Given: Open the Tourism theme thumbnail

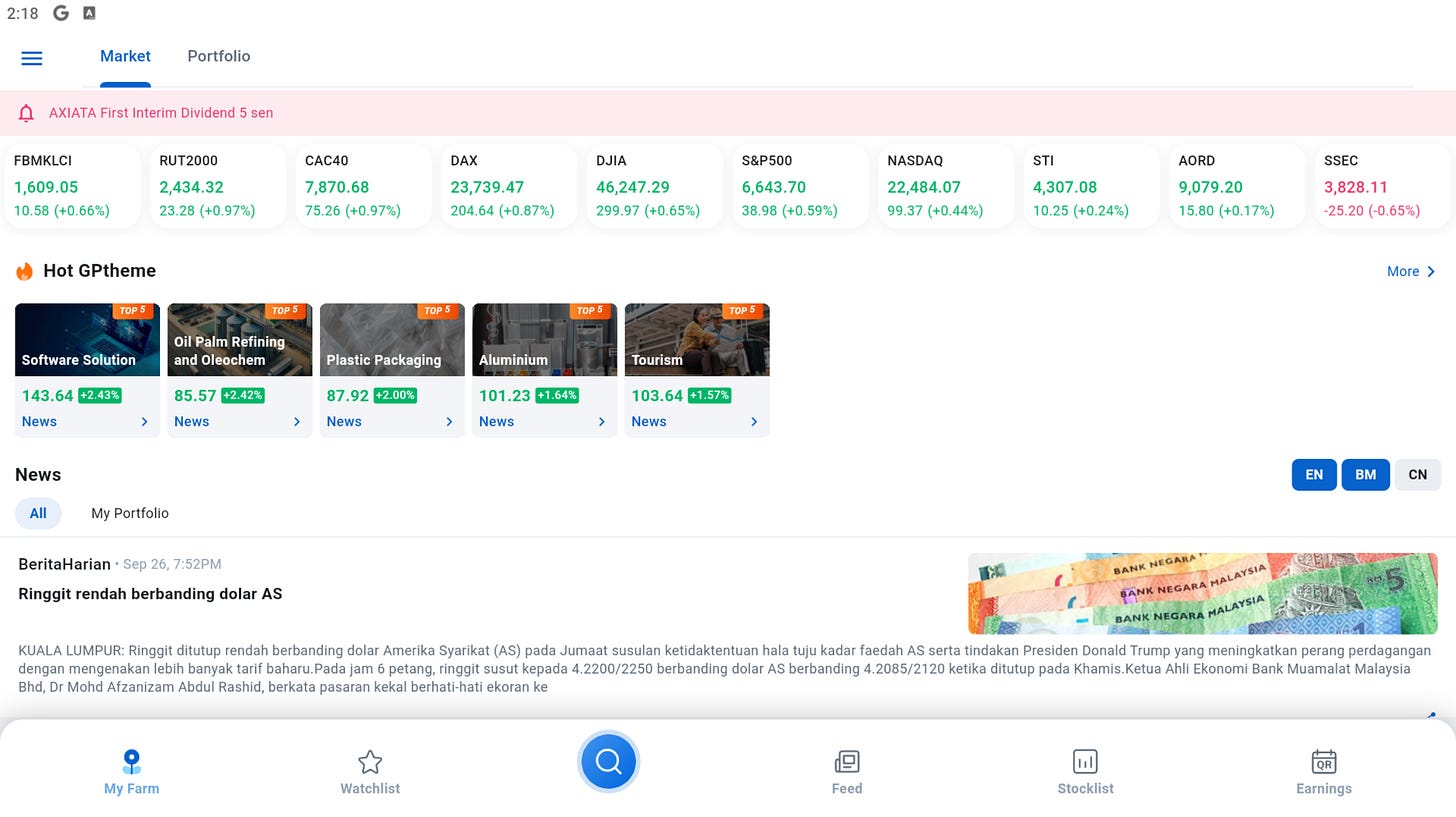Looking at the screenshot, I should point(697,340).
